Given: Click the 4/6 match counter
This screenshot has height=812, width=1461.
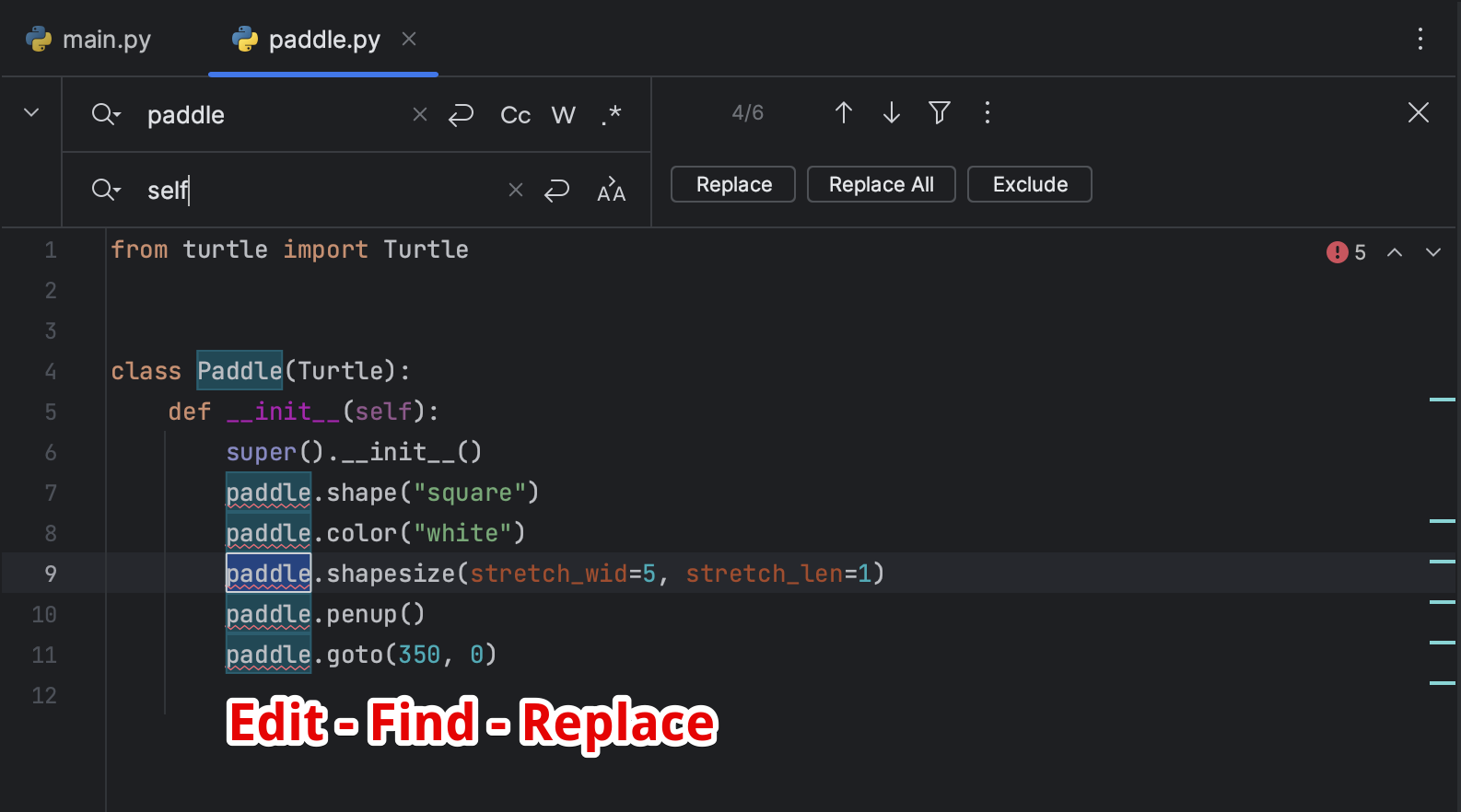Looking at the screenshot, I should click(747, 112).
